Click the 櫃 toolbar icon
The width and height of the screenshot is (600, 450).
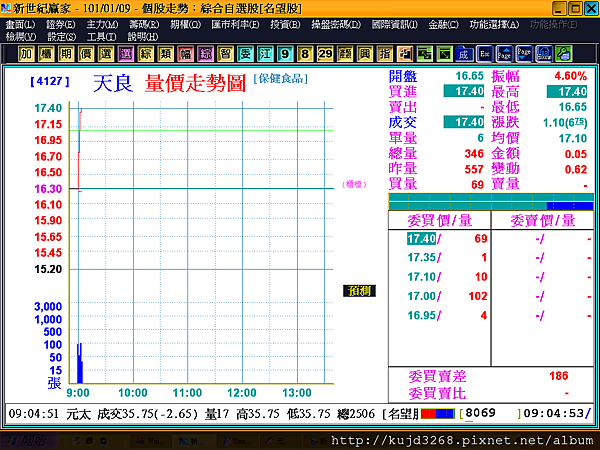point(46,54)
